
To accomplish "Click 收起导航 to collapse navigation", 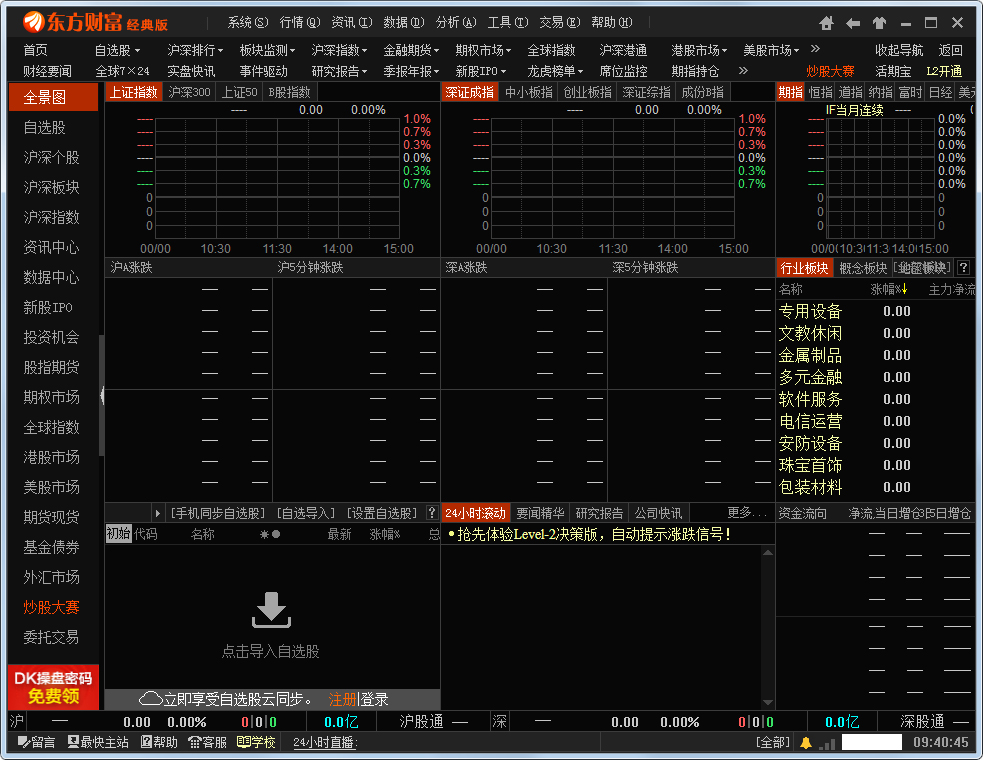I will pos(900,50).
